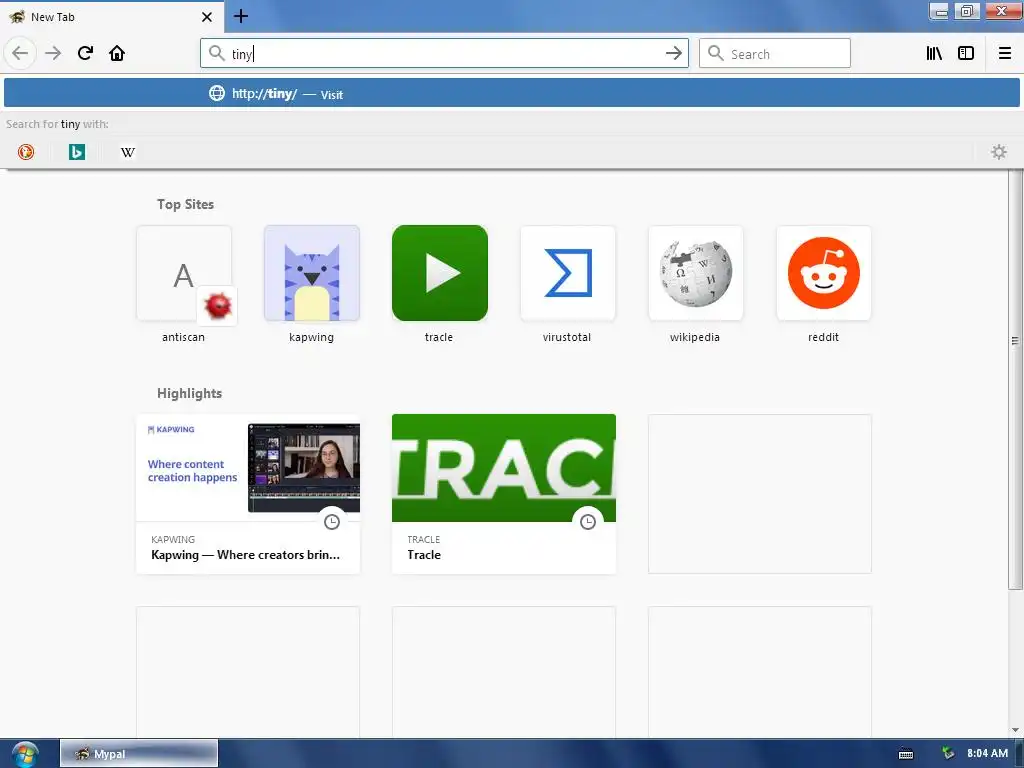This screenshot has width=1024, height=768.
Task: Click the Go arrow in address bar
Action: (x=673, y=53)
